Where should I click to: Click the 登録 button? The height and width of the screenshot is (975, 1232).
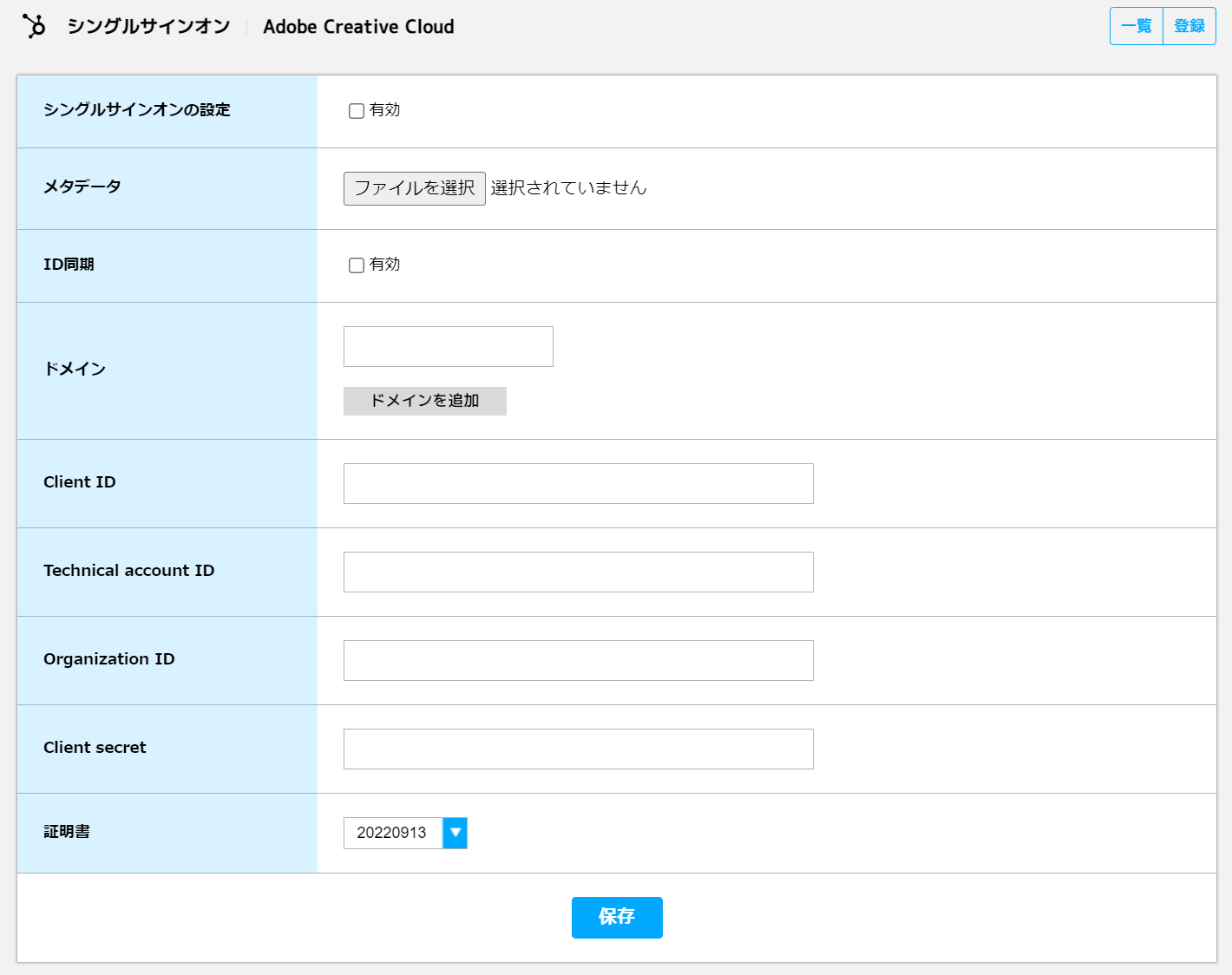tap(1189, 26)
